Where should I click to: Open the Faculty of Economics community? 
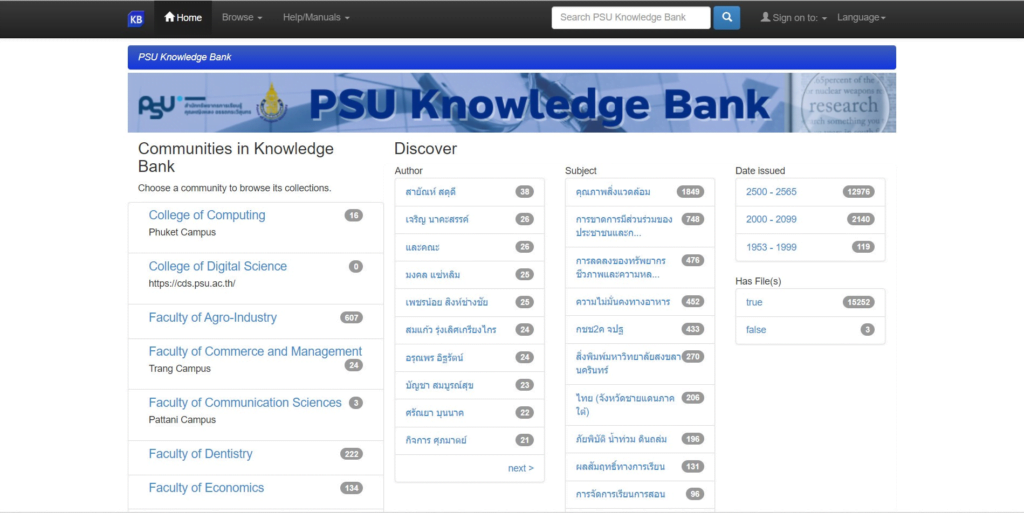[x=206, y=488]
